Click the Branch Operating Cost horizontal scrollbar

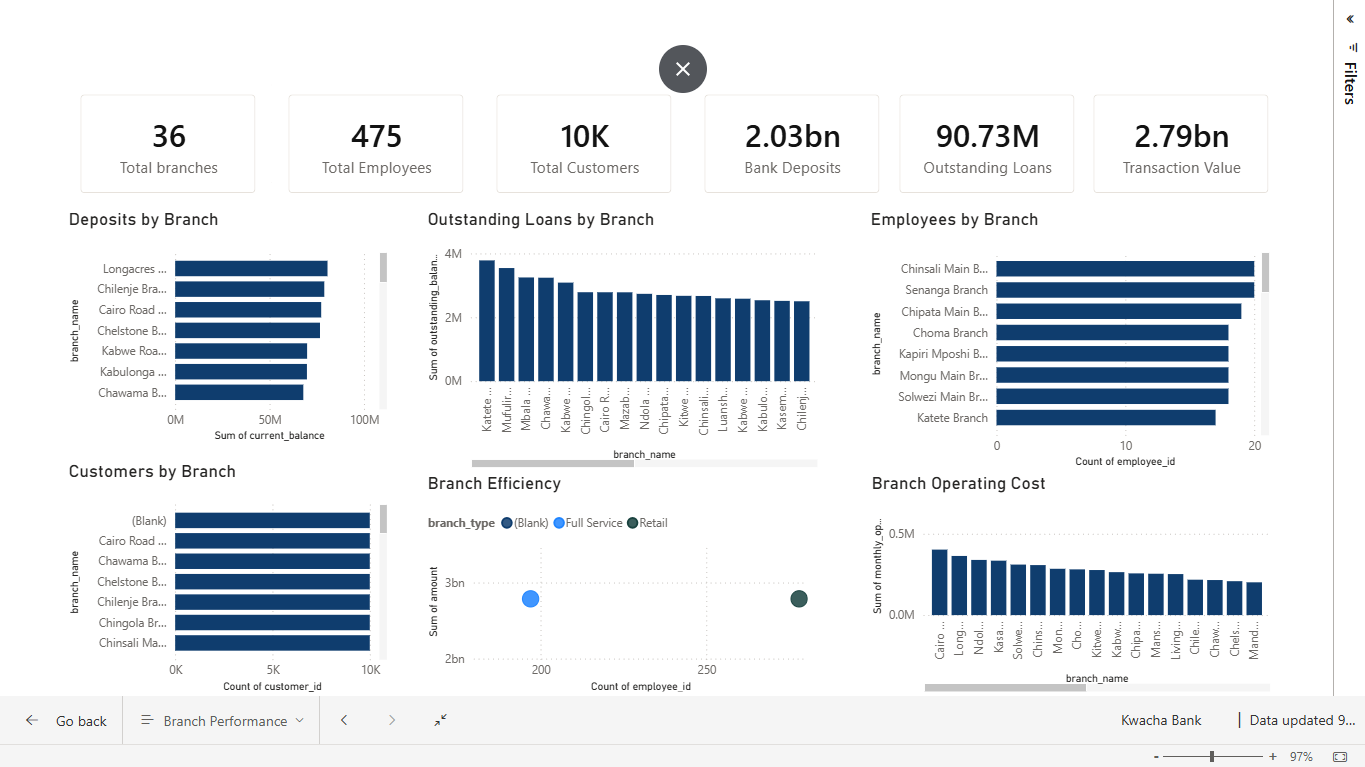[1005, 687]
